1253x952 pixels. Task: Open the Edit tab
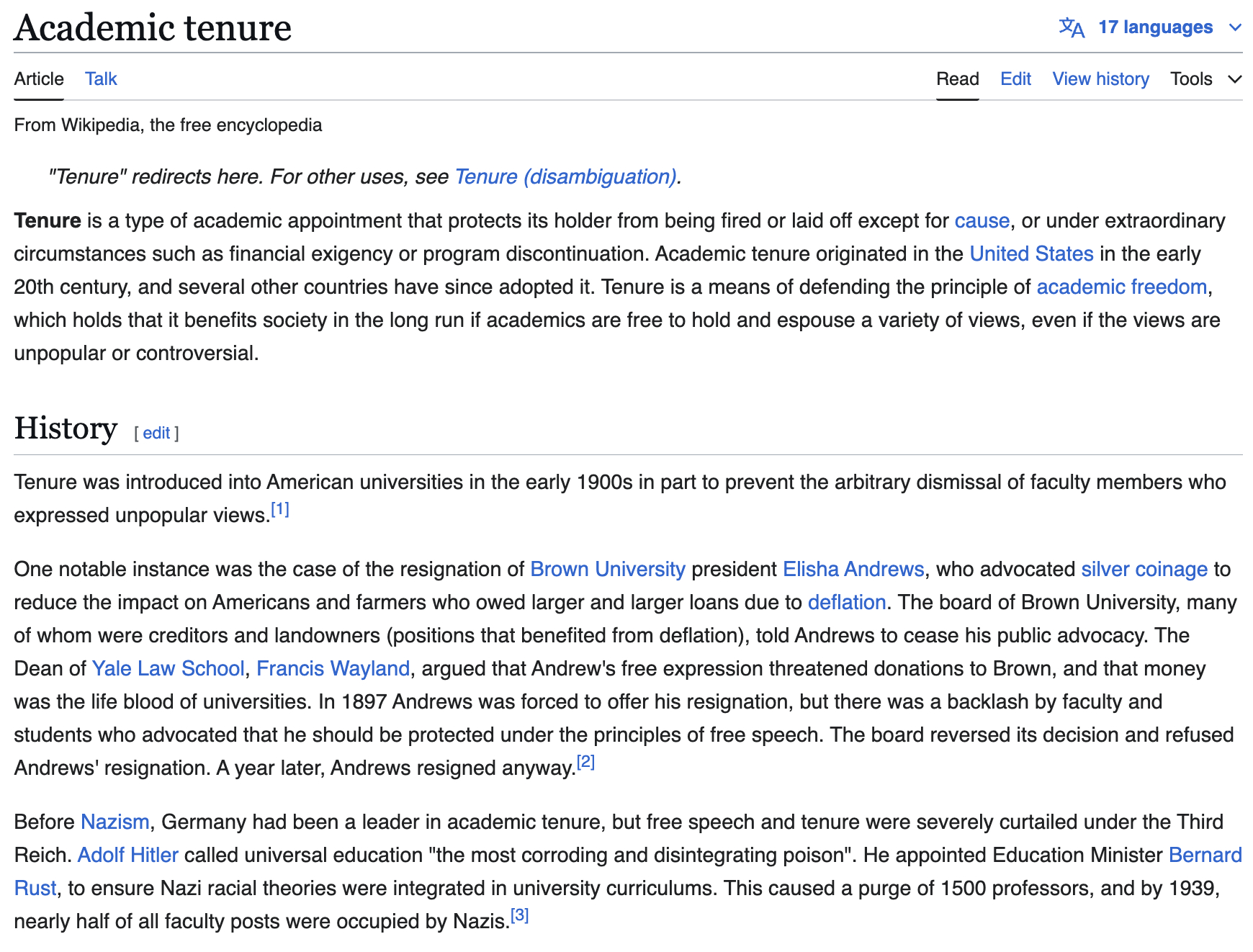tap(1015, 78)
